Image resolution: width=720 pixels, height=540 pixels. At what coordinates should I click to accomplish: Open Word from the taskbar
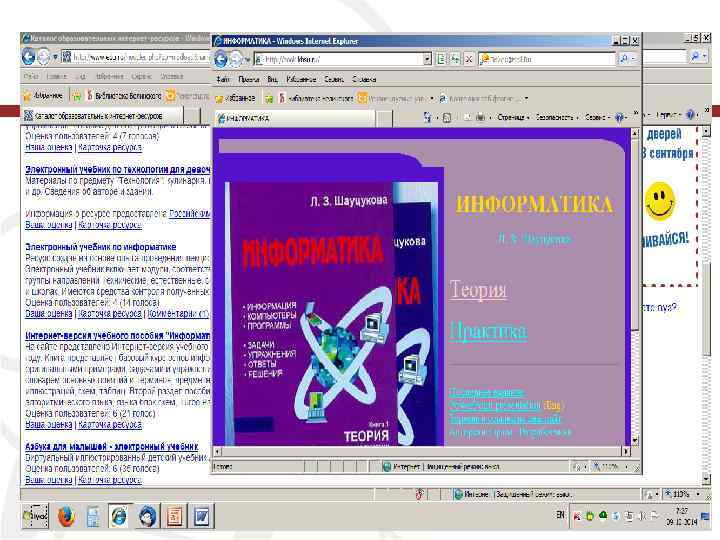click(x=201, y=517)
